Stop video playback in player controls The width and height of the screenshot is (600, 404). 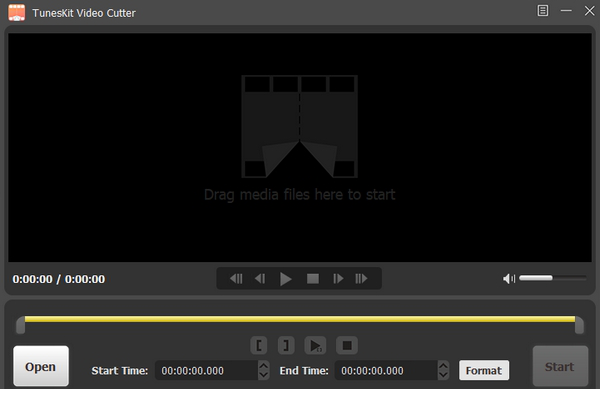click(x=313, y=279)
